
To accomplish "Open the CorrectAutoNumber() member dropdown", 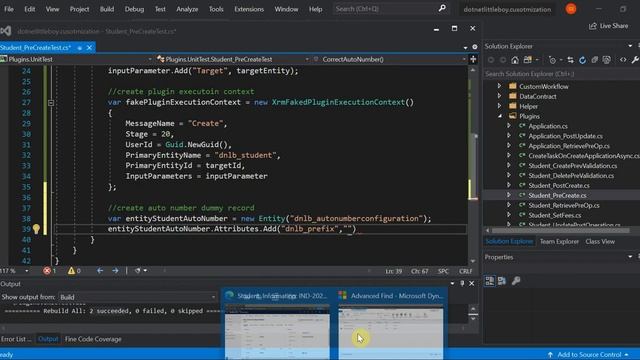I will click(390, 59).
